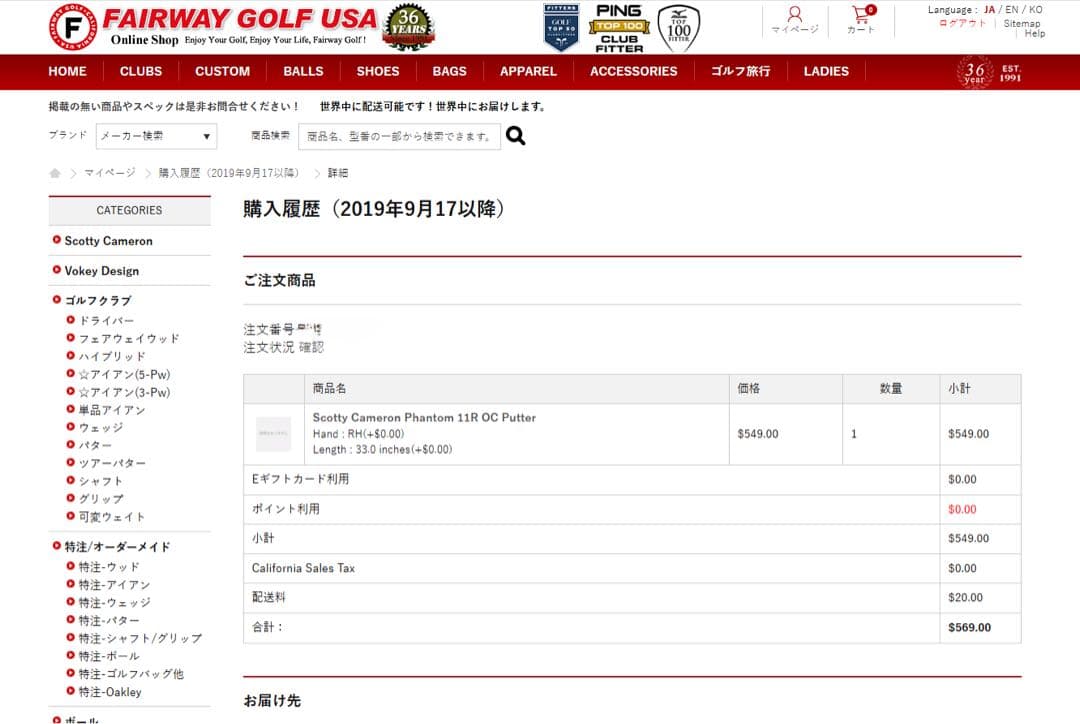Open the CLUBS menu
1080x724 pixels.
(x=141, y=71)
